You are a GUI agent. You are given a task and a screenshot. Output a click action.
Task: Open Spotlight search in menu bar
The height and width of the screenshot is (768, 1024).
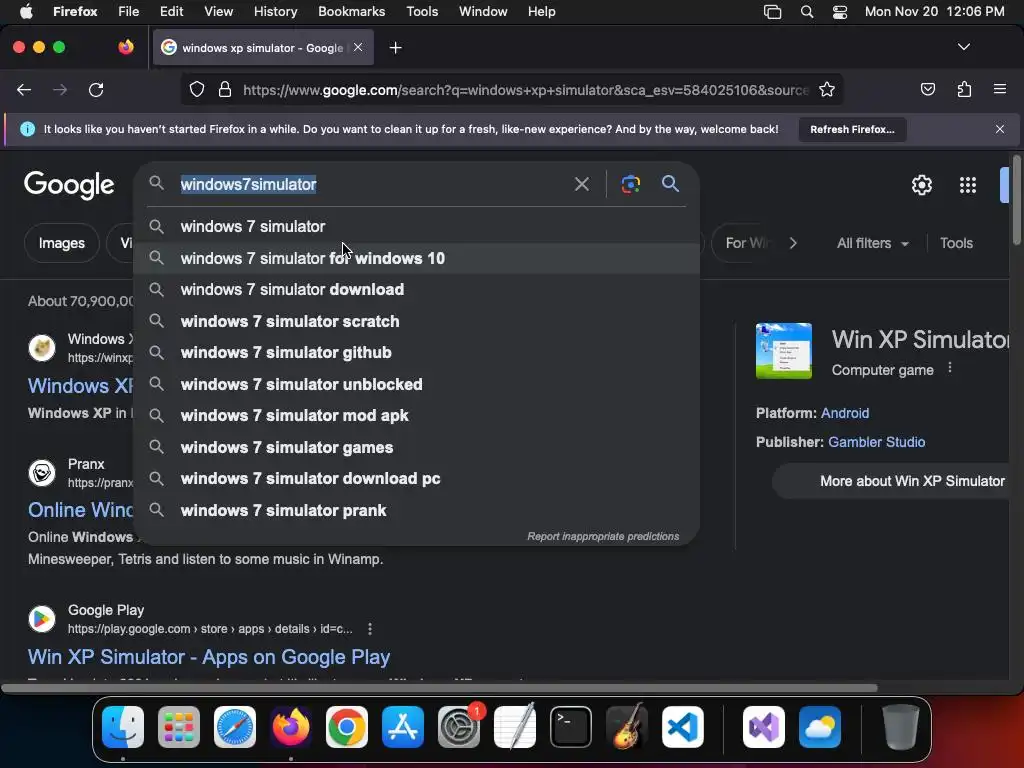point(807,12)
